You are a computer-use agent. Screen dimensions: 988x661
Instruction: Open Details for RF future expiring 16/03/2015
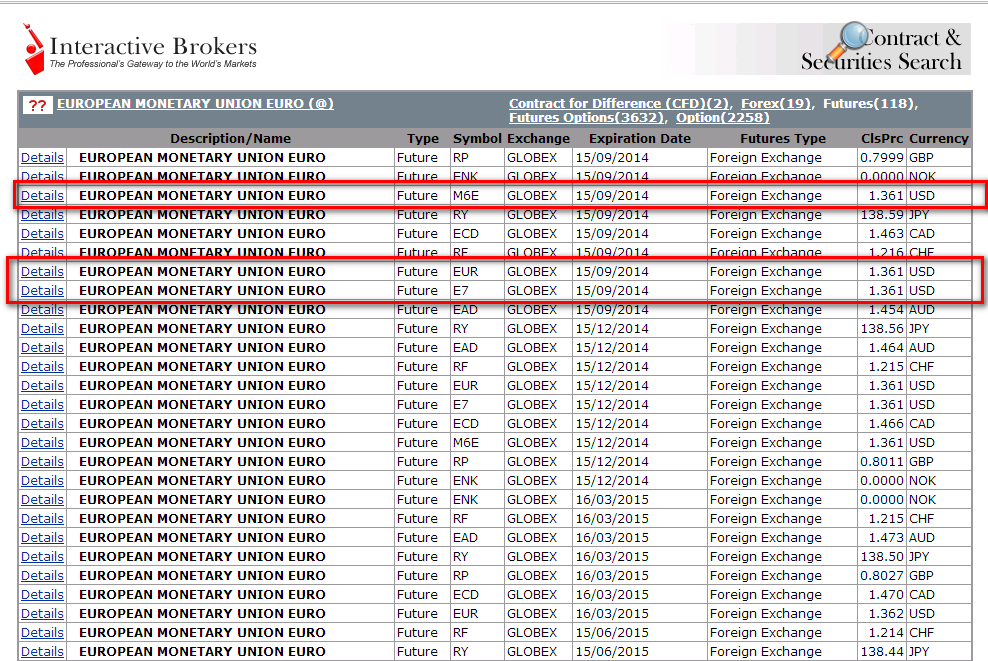(42, 519)
